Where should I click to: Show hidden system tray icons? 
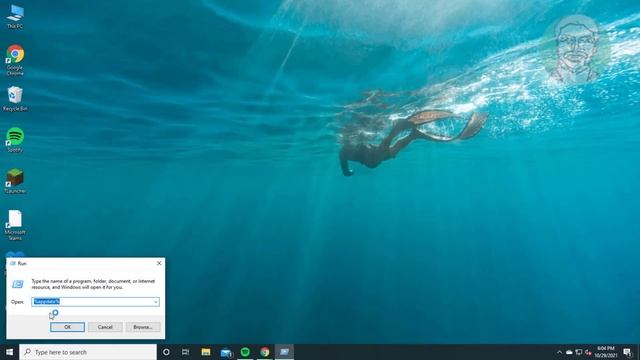(x=559, y=352)
